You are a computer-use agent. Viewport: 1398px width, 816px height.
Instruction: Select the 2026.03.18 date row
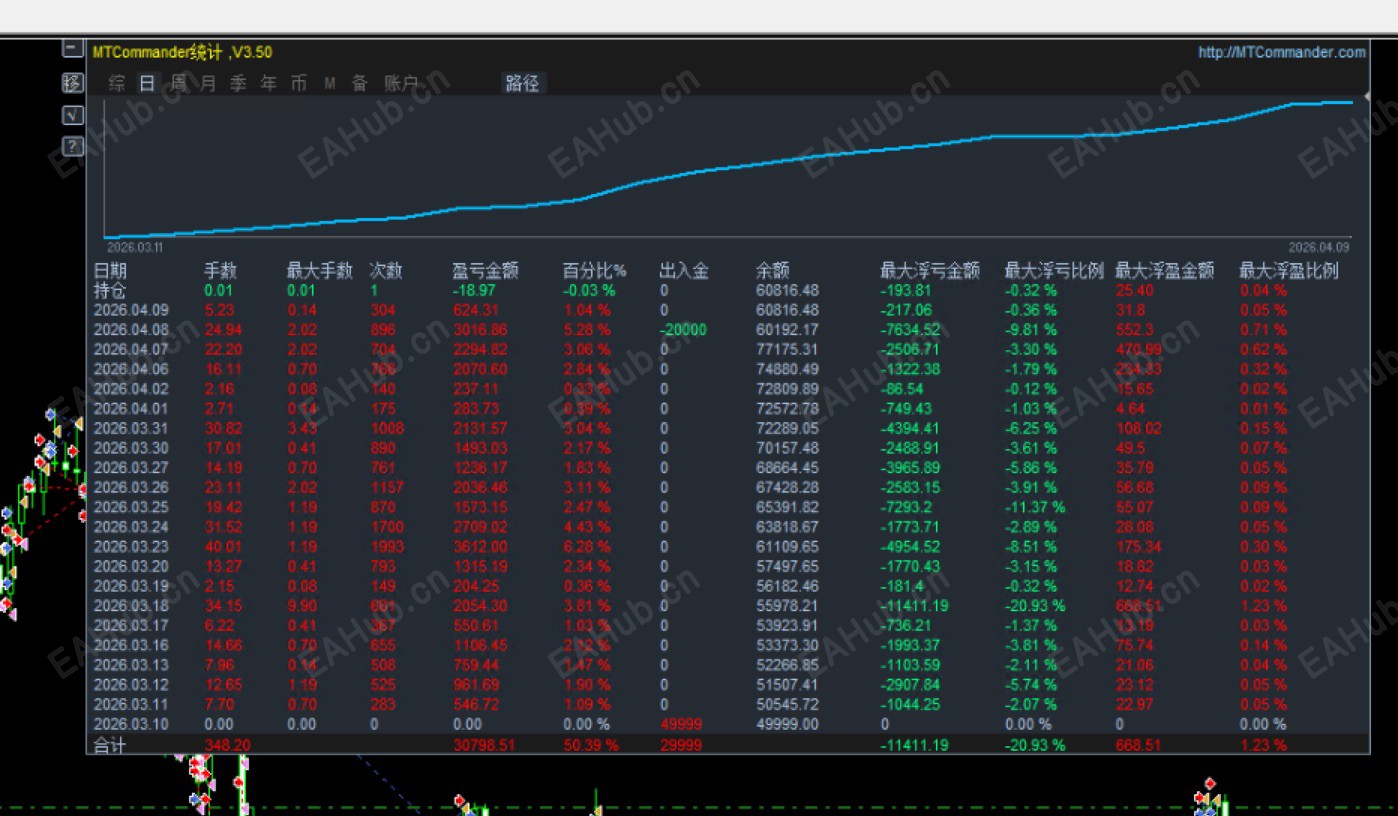point(131,606)
